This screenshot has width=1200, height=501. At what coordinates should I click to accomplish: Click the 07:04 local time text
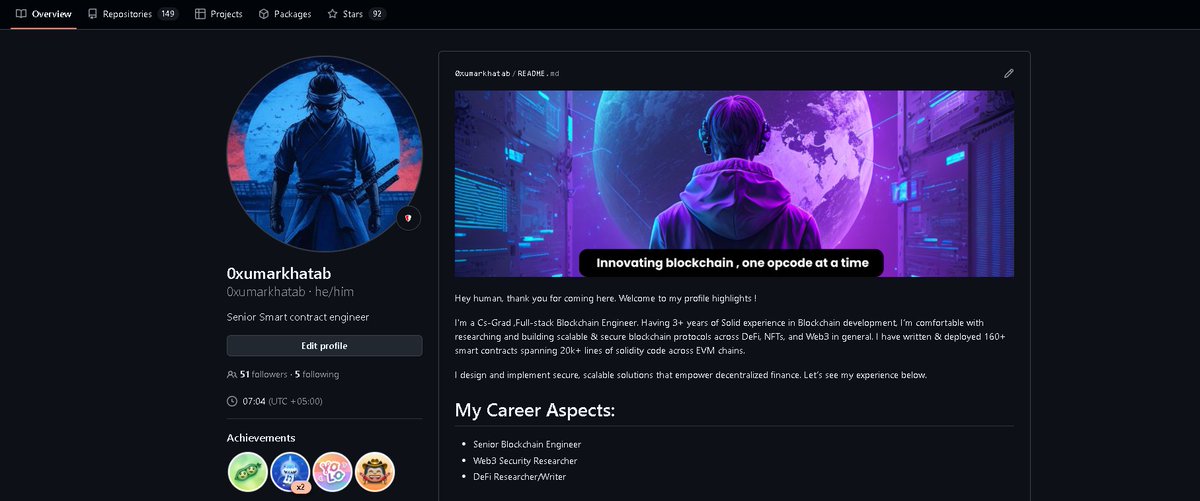pyautogui.click(x=254, y=401)
